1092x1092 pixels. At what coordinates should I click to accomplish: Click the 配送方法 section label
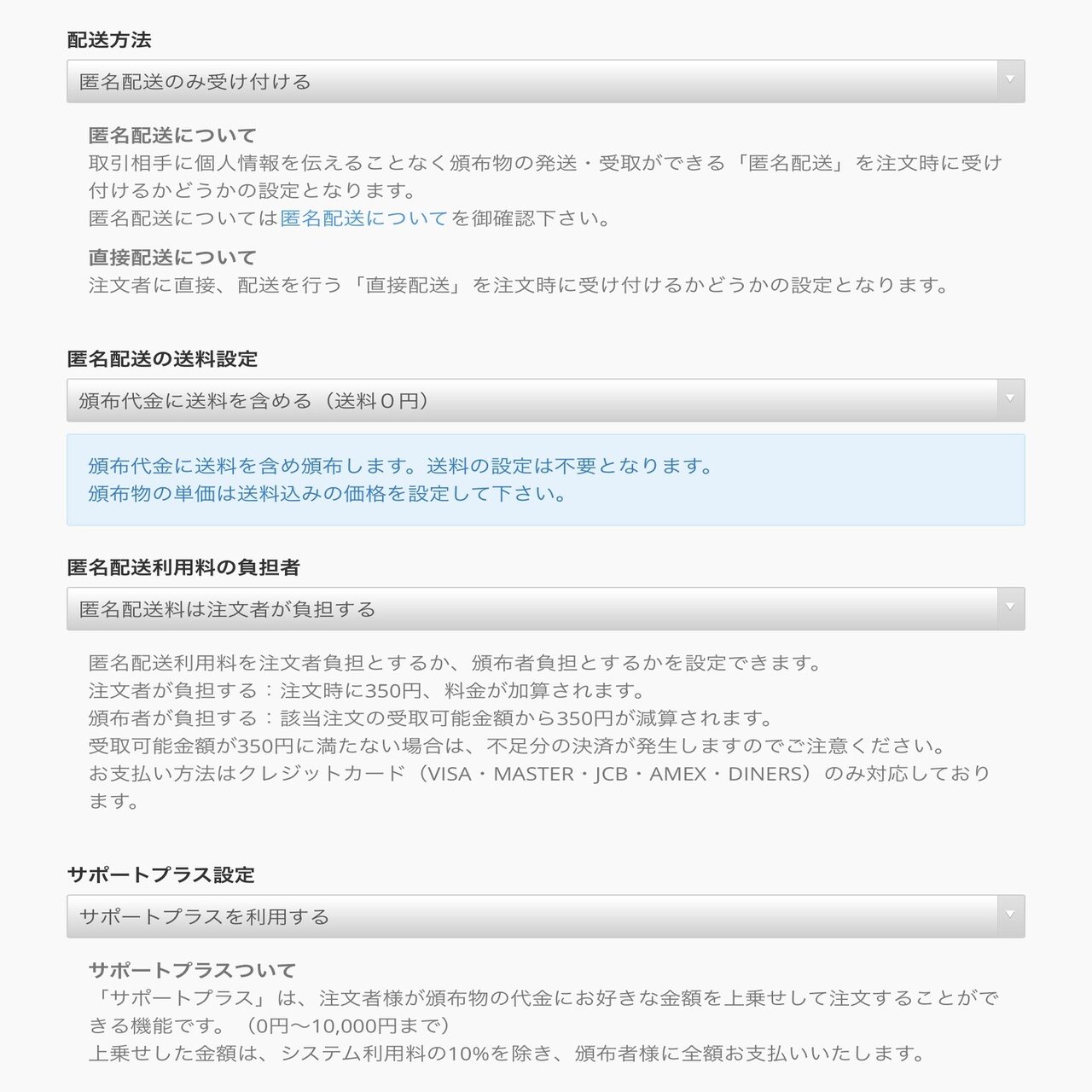coord(109,40)
